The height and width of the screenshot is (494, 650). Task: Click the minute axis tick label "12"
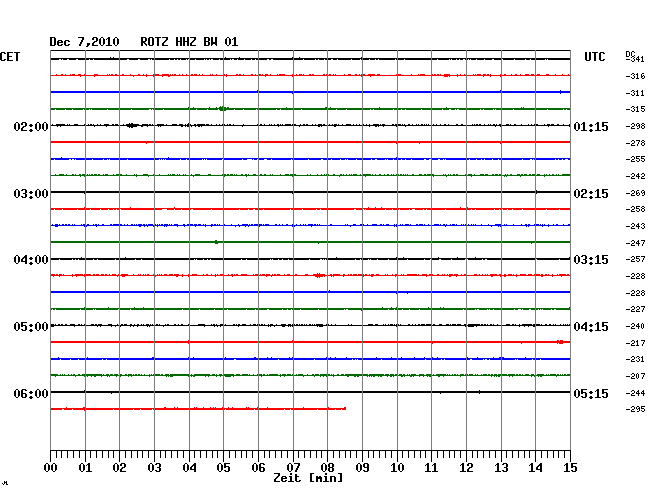tap(466, 467)
